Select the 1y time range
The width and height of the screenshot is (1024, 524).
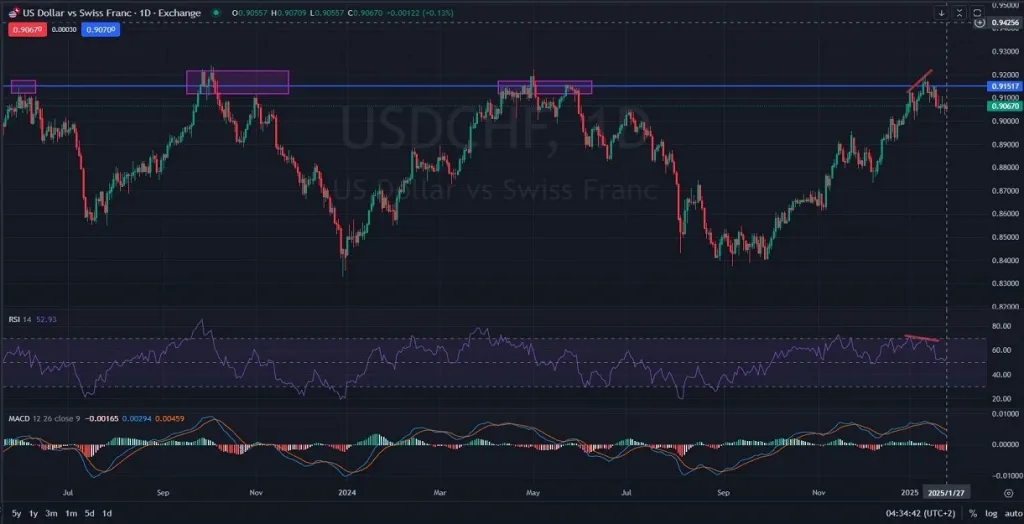34,513
